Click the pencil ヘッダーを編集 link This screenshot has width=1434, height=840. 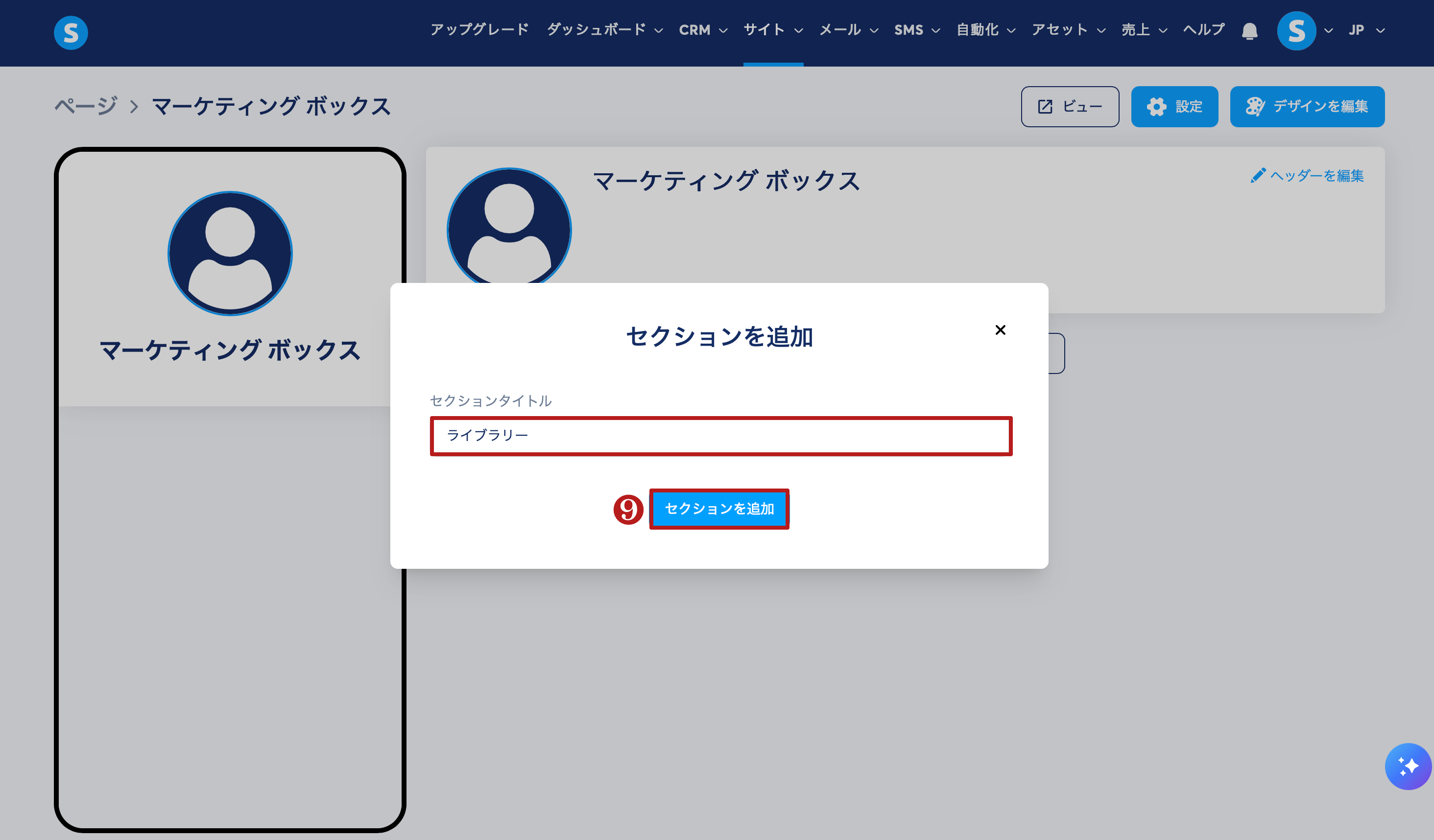point(1307,176)
